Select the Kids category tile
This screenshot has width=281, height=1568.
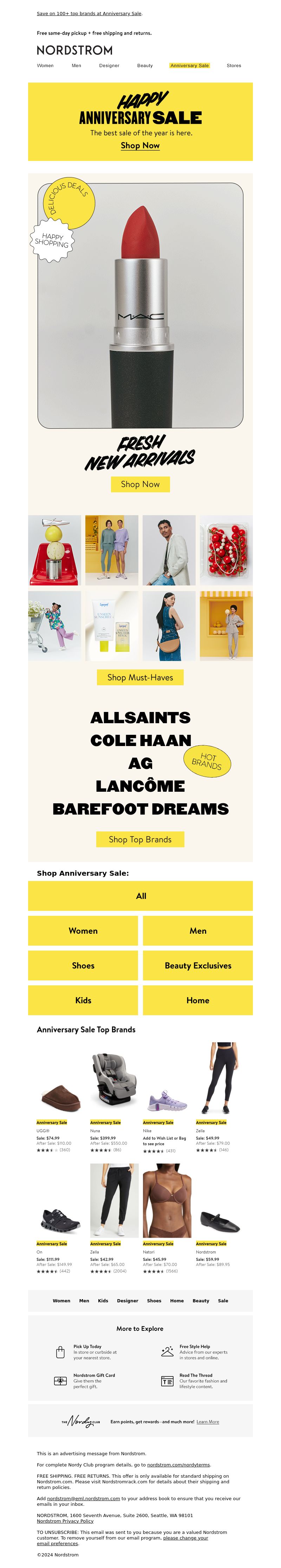coord(83,1000)
